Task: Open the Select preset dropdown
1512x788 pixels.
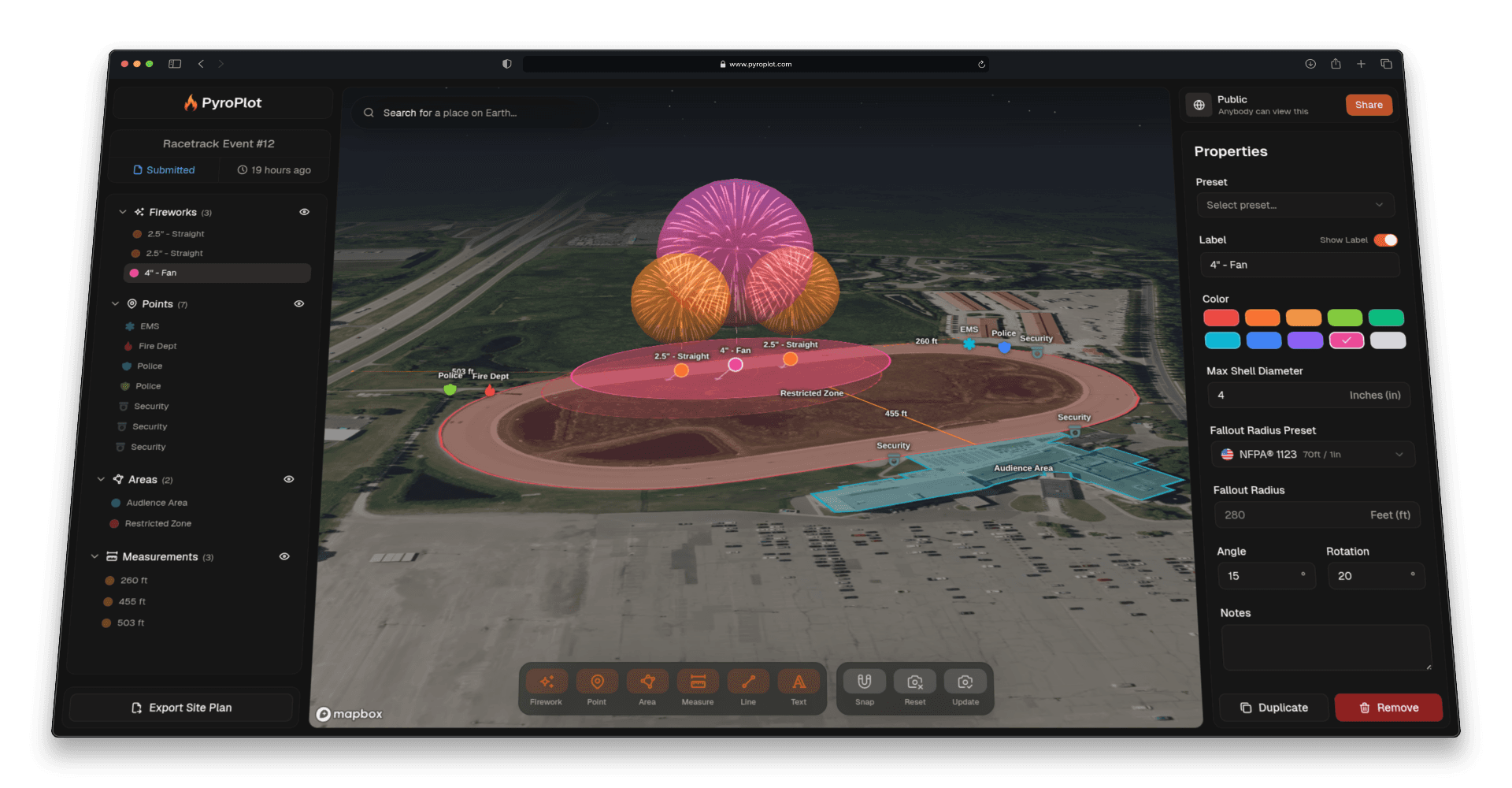Action: tap(1295, 205)
